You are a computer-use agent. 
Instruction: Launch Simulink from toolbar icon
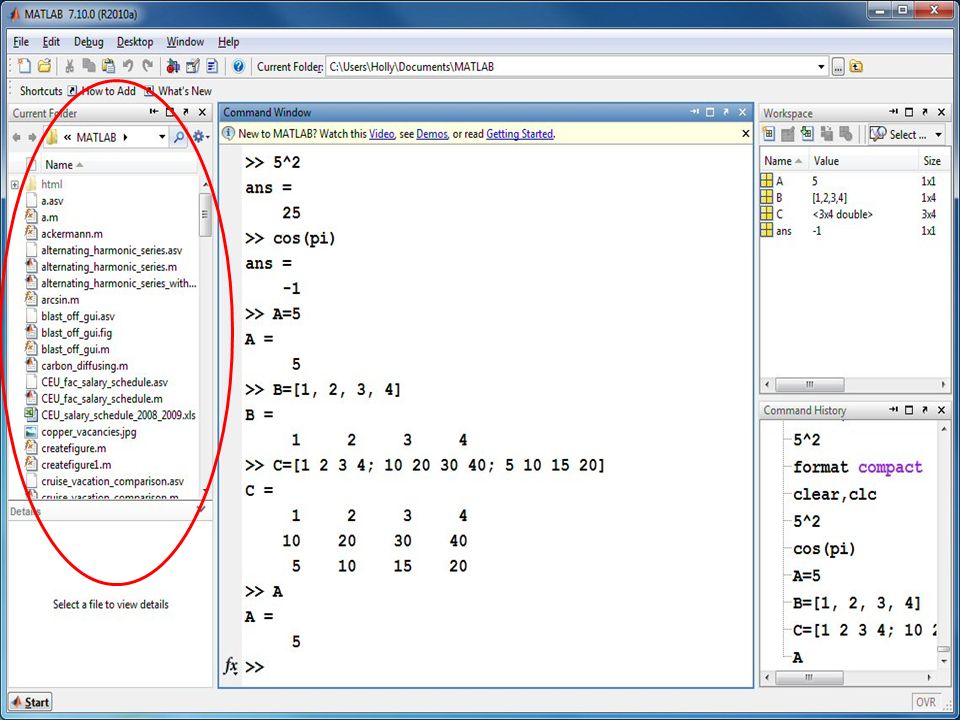pyautogui.click(x=173, y=66)
